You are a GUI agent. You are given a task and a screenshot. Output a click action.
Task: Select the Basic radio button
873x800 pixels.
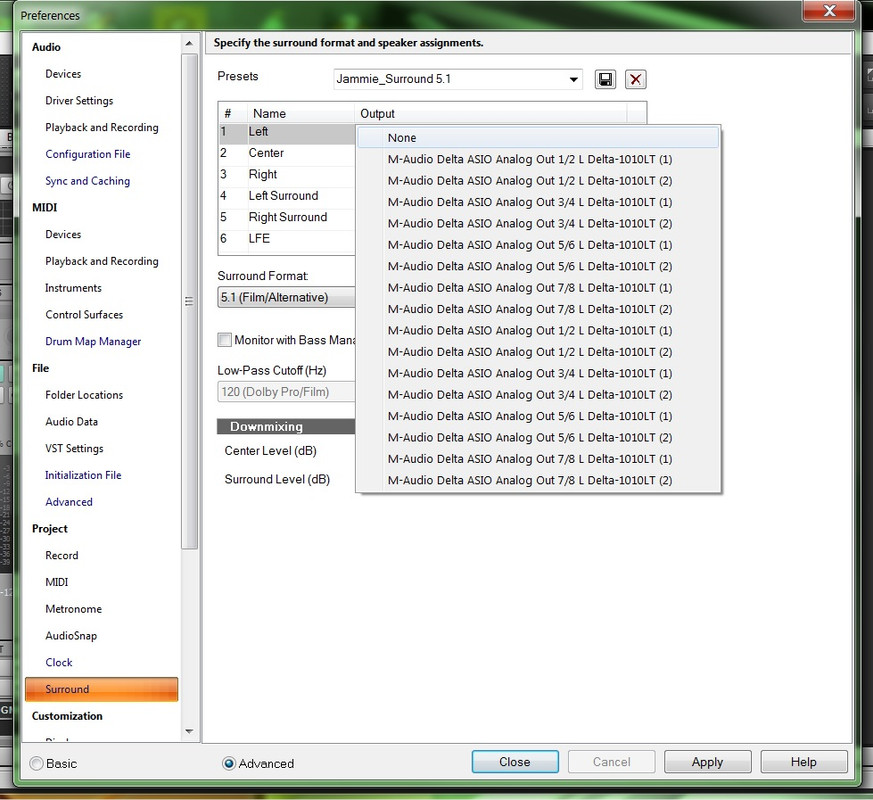click(37, 763)
